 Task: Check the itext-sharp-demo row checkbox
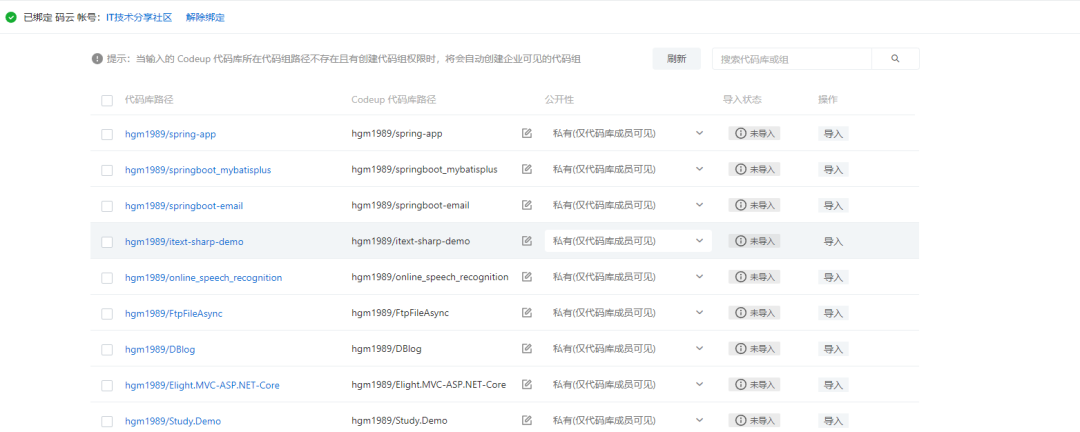click(x=107, y=242)
